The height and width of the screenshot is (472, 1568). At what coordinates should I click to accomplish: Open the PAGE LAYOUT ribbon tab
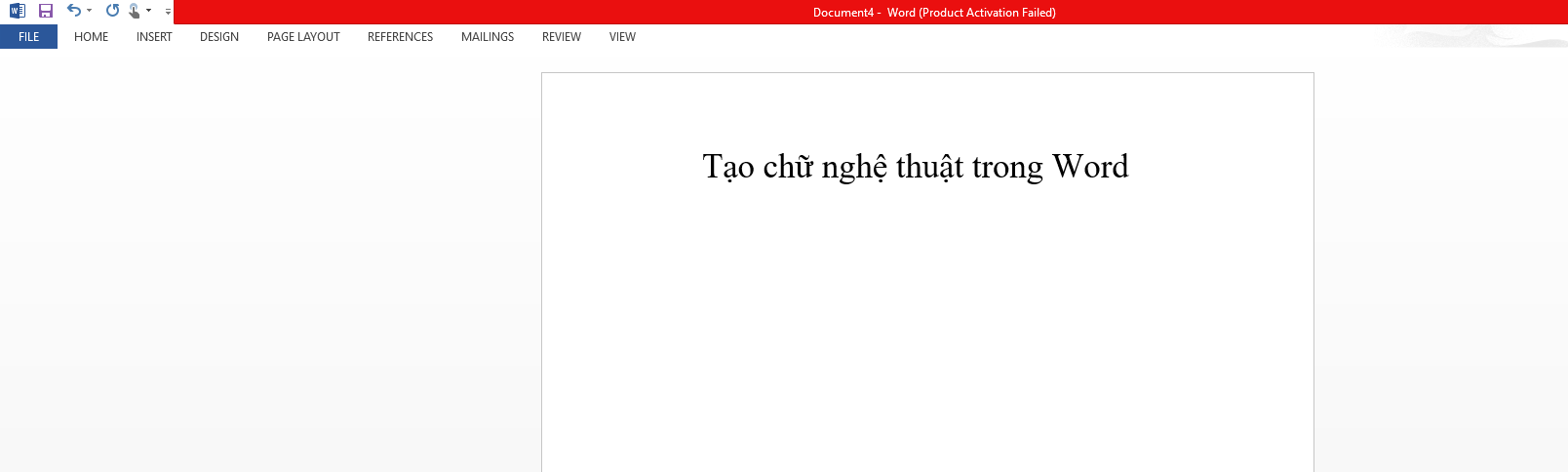[x=303, y=36]
